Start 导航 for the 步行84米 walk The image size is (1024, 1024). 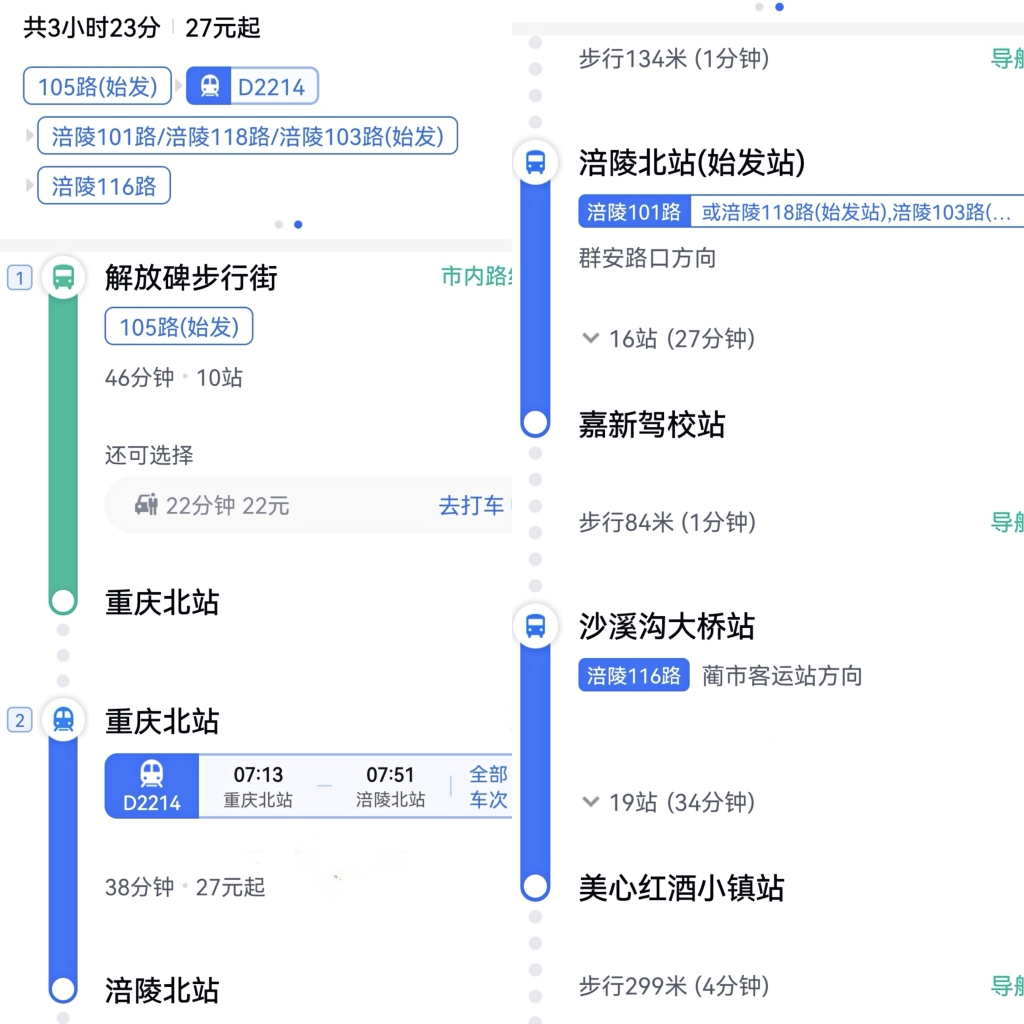point(1005,522)
